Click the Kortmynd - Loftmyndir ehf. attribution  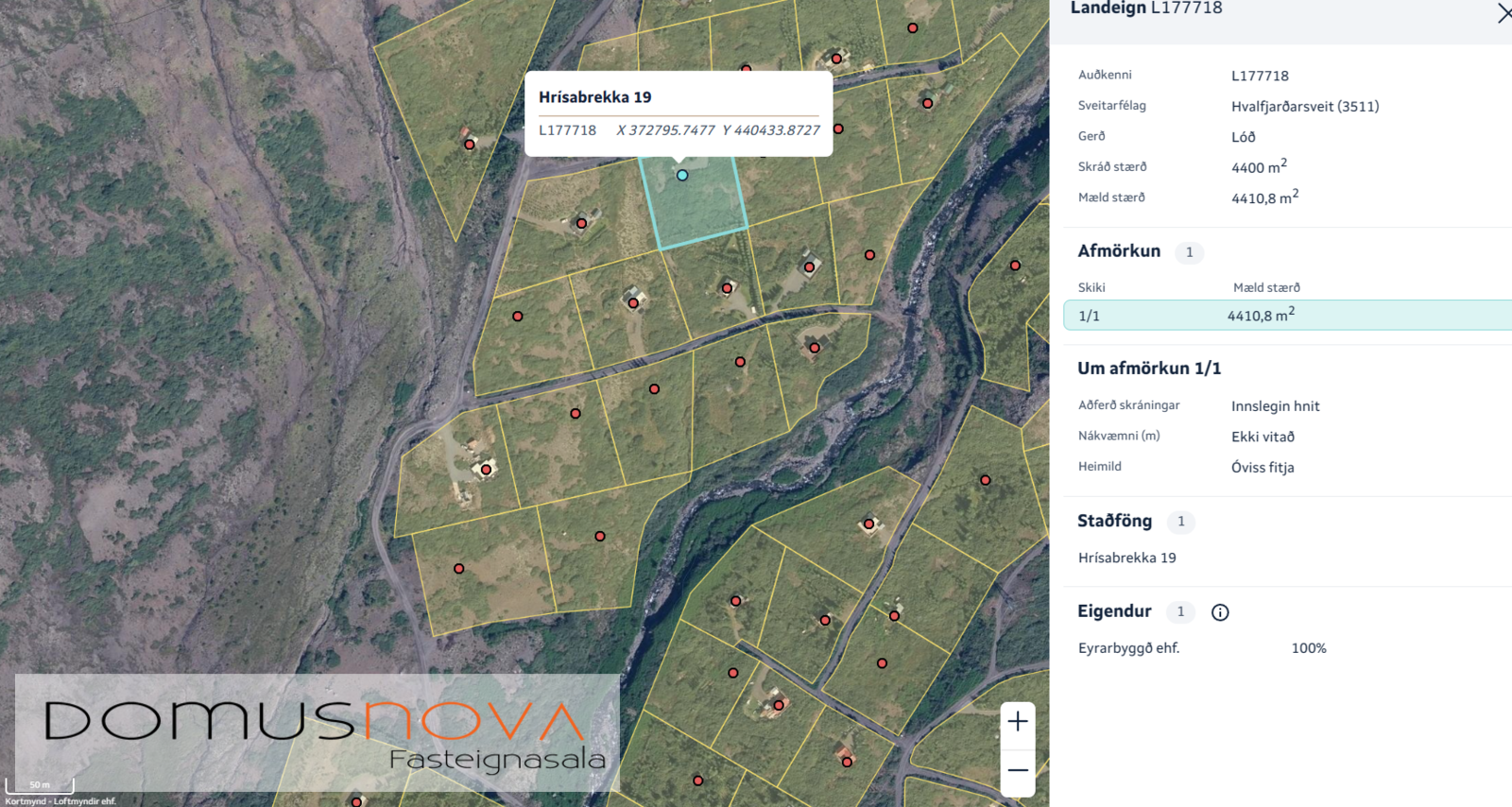(x=60, y=801)
